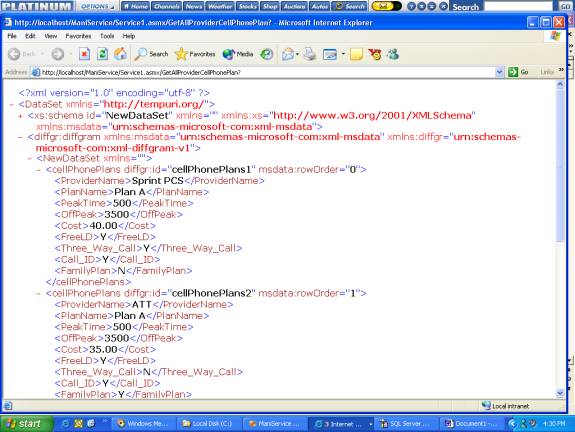Click the http://tempuri.org/ namespace text
575x432 pixels.
tap(154, 105)
